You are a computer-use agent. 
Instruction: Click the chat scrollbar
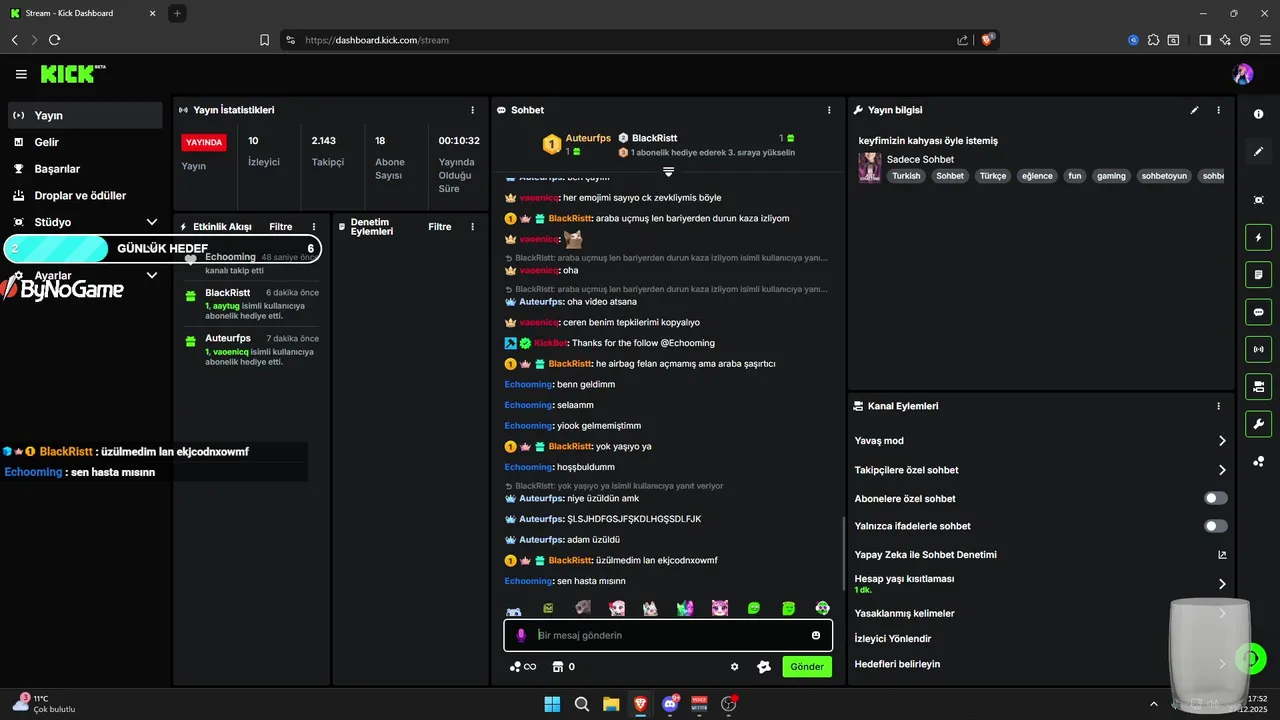(845, 553)
